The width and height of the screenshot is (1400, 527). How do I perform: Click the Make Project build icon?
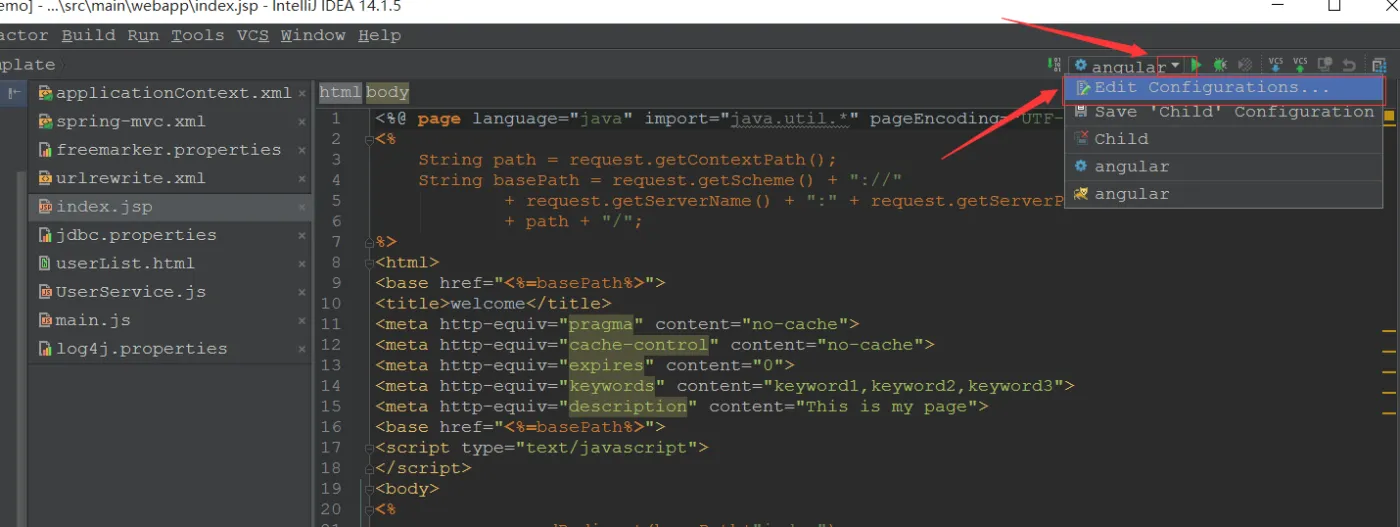(x=1054, y=65)
